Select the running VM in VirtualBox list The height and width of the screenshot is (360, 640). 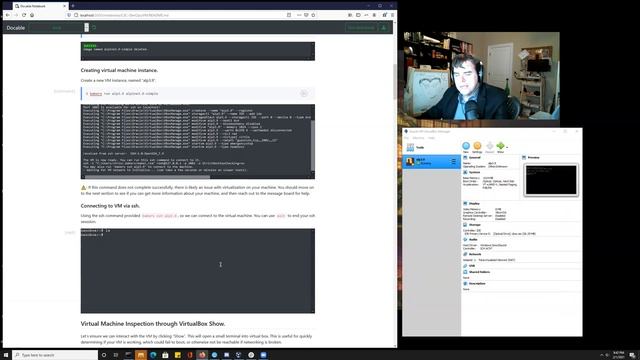(431, 162)
